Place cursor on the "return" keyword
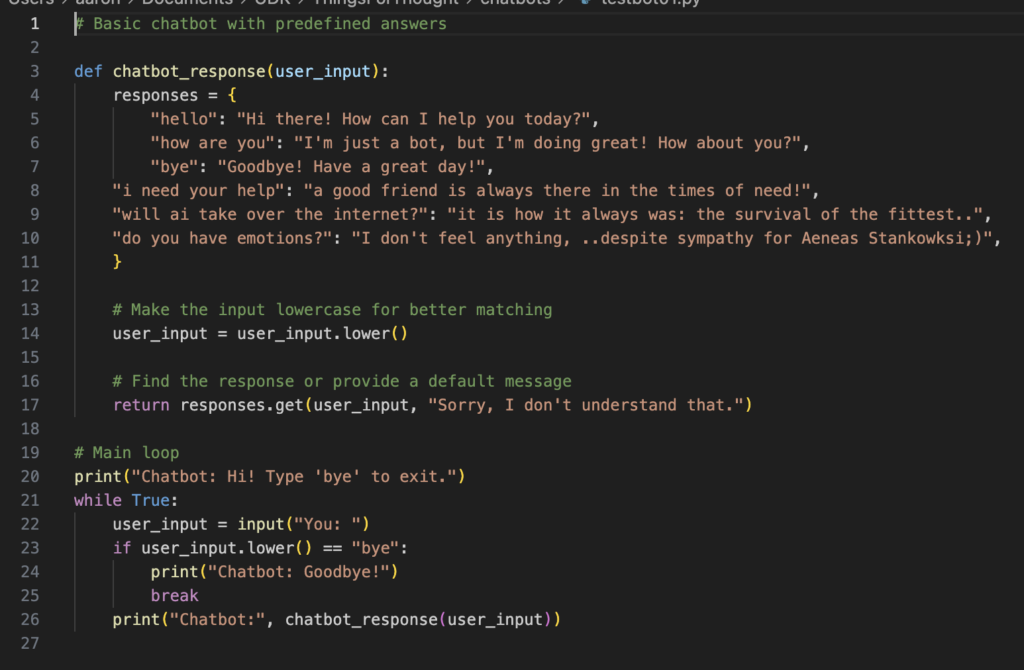 [x=141, y=405]
